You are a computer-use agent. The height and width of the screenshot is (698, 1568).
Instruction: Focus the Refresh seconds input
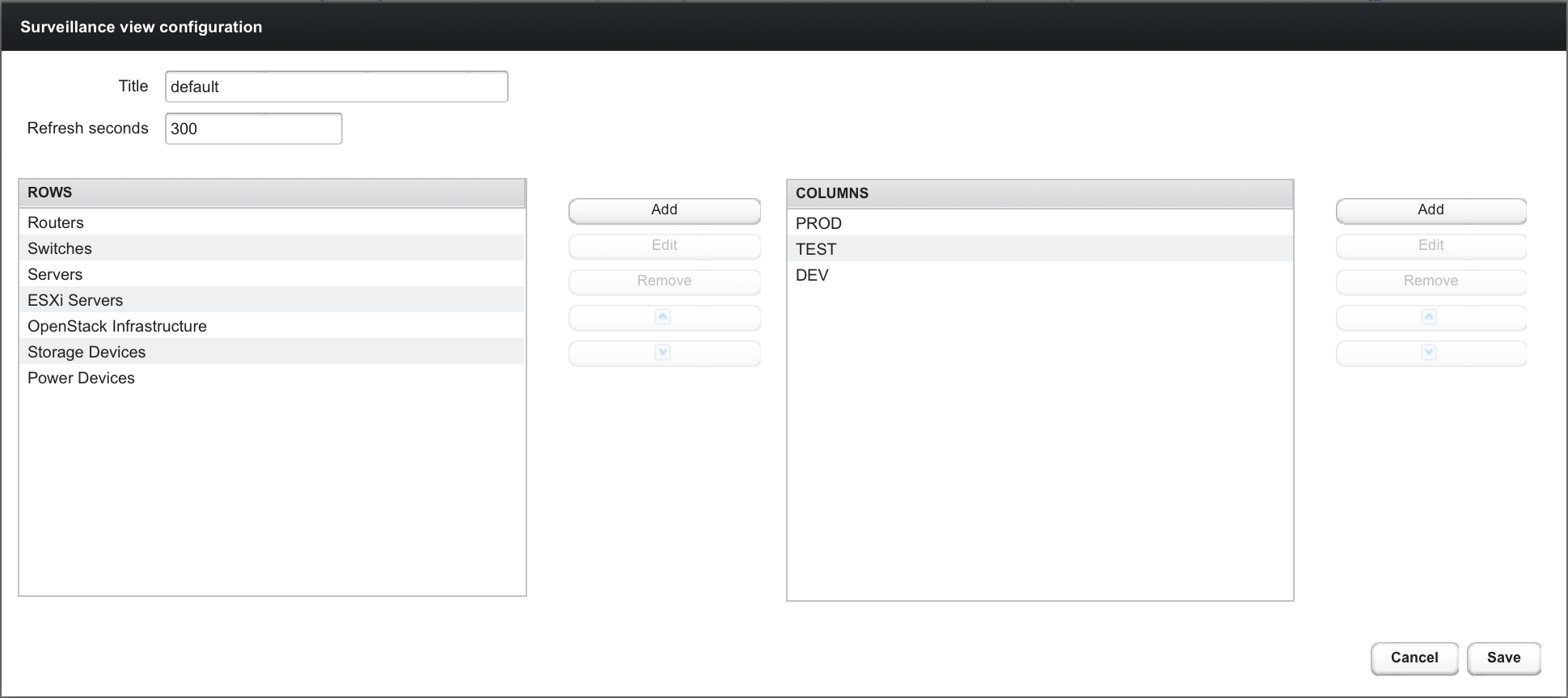(253, 129)
